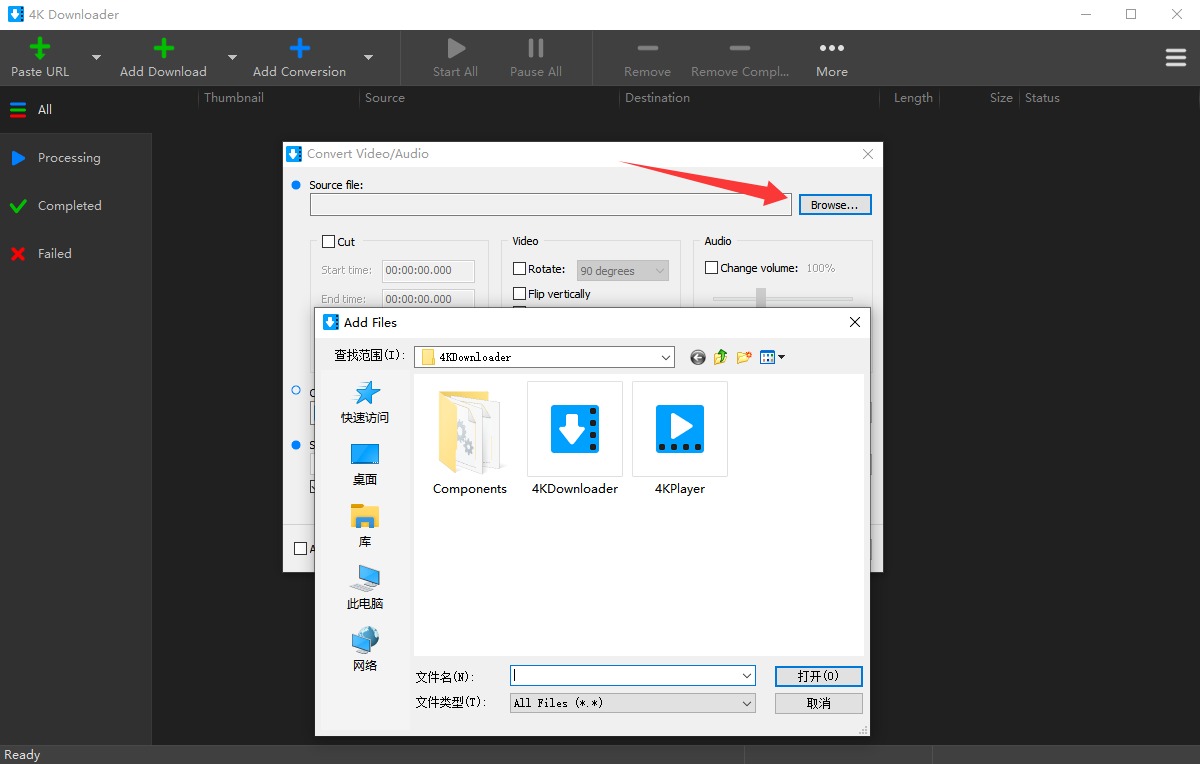1200x764 pixels.
Task: Click the Remove toolbar icon
Action: [648, 48]
